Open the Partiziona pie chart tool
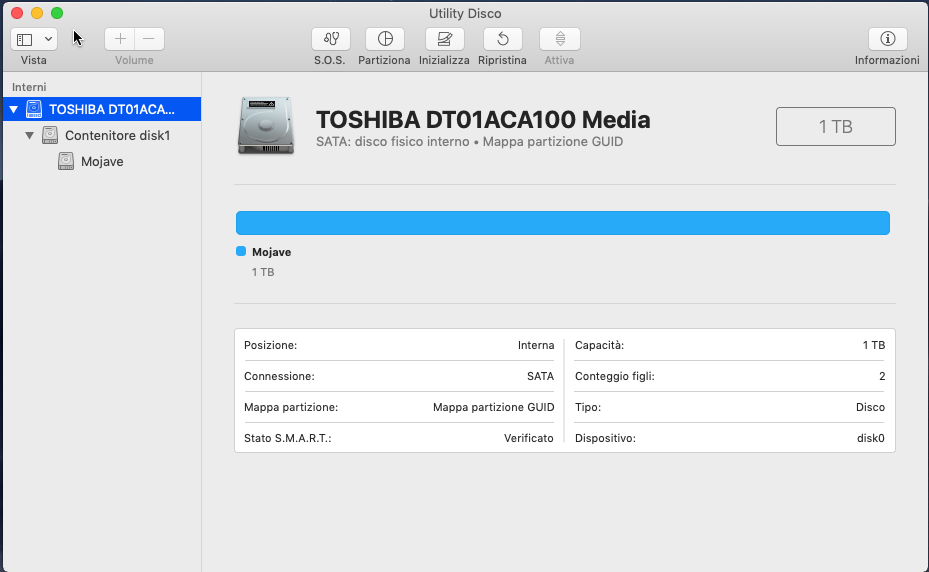 point(385,39)
